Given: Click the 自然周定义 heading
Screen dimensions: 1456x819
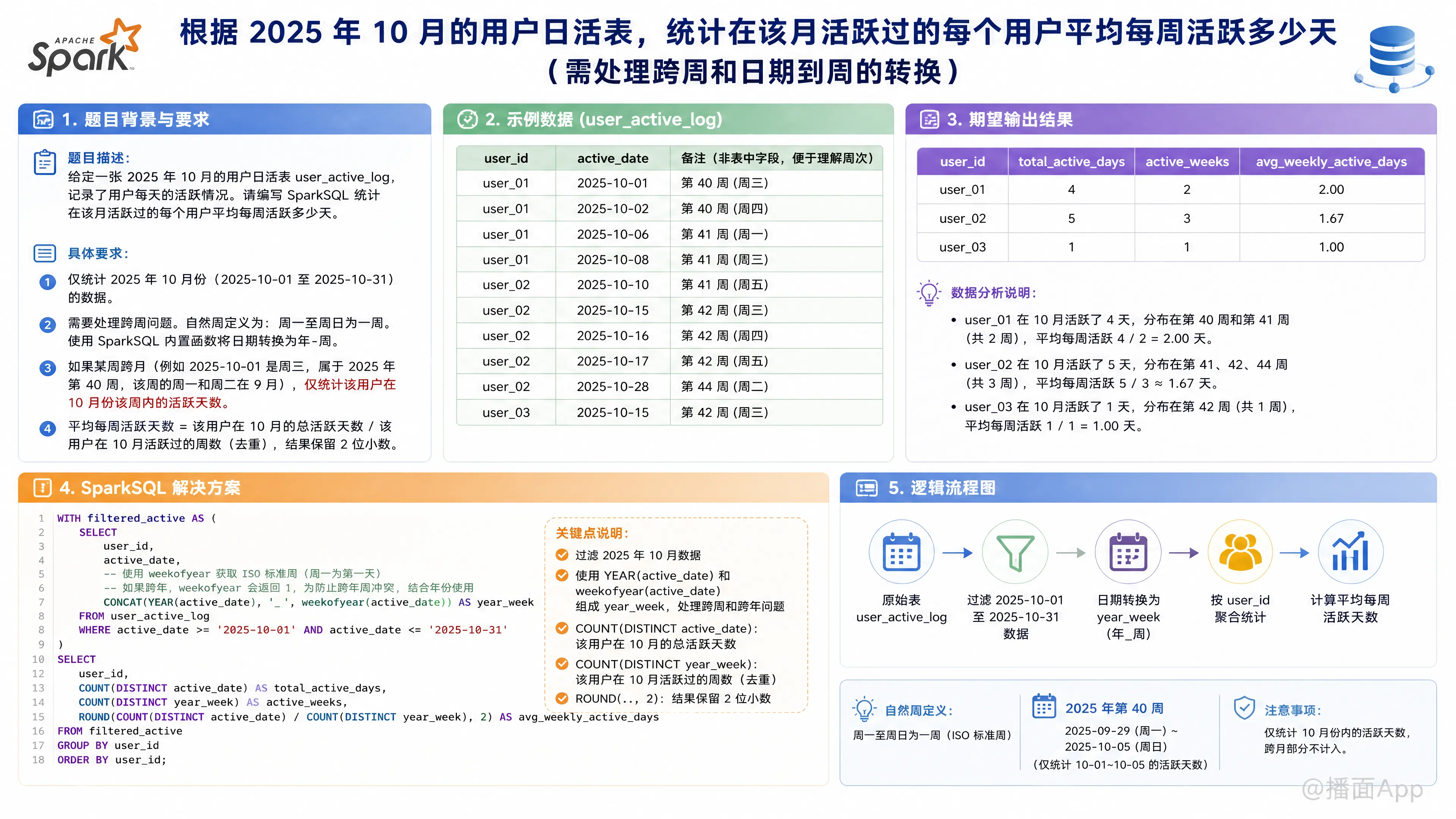Looking at the screenshot, I should pos(918,711).
